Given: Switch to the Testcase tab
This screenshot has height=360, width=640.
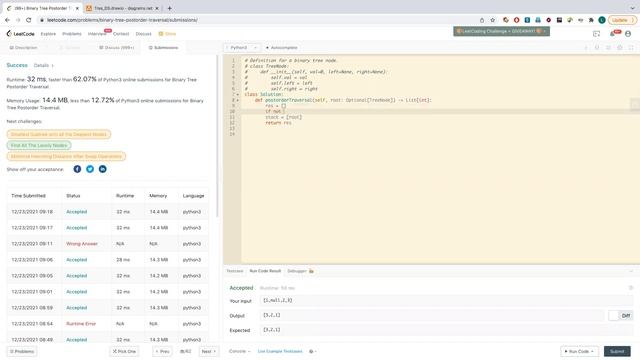Looking at the screenshot, I should (x=235, y=271).
